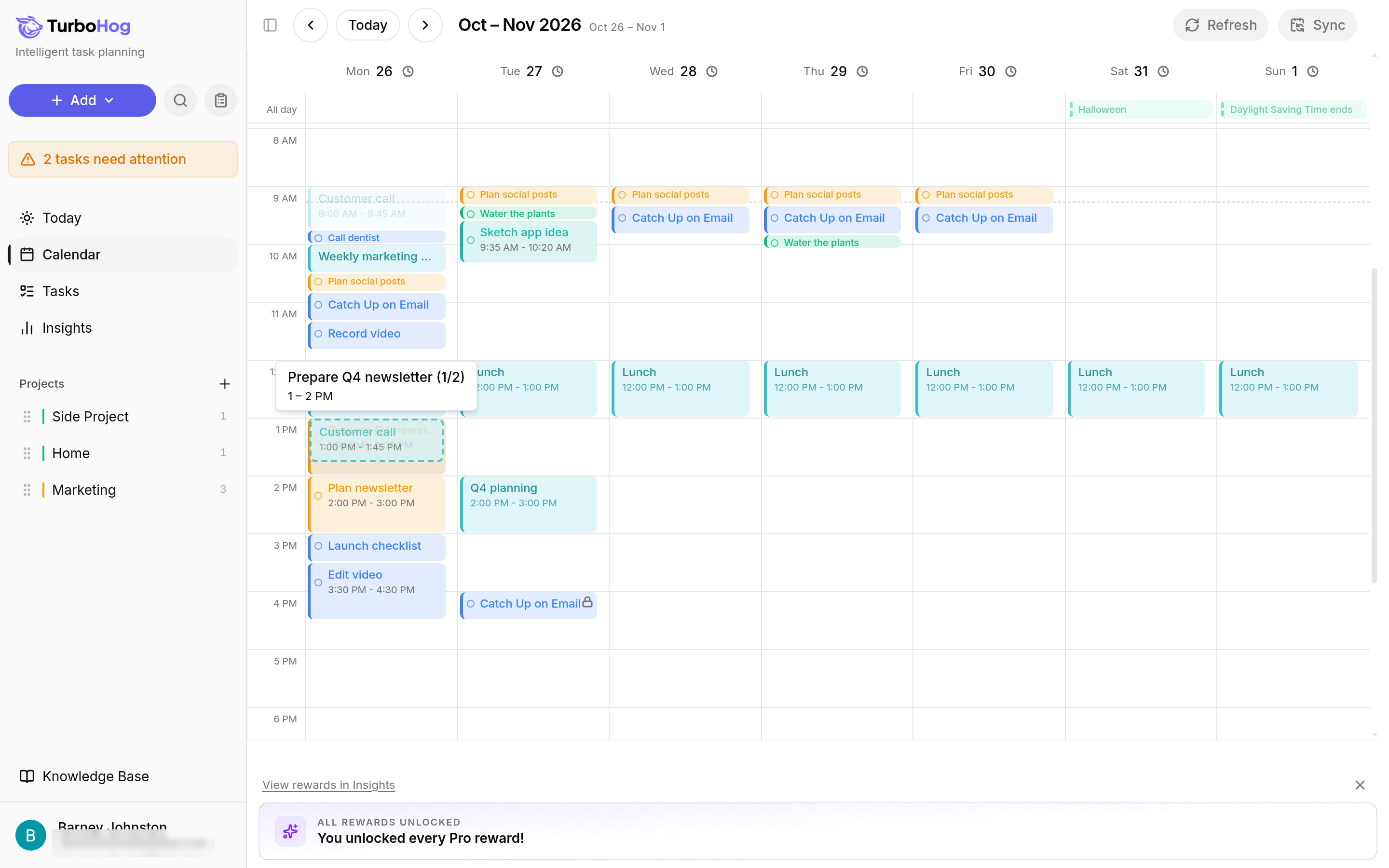Open the Halloween all-day event
The height and width of the screenshot is (868, 1389).
[x=1141, y=109]
